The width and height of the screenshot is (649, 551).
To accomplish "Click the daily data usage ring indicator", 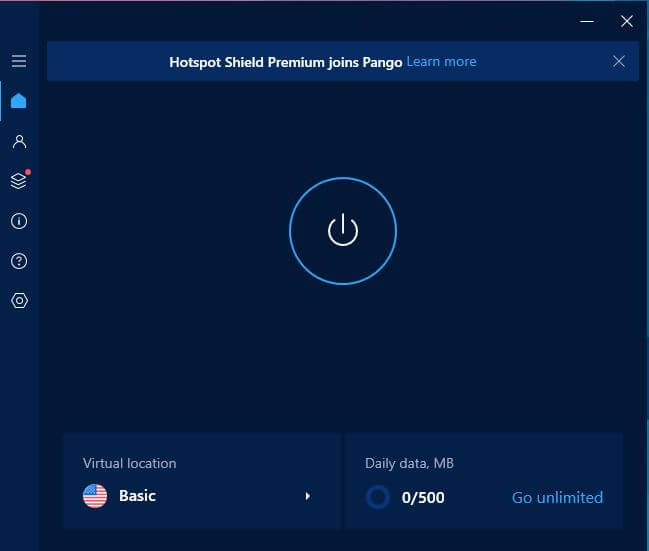I will (377, 497).
